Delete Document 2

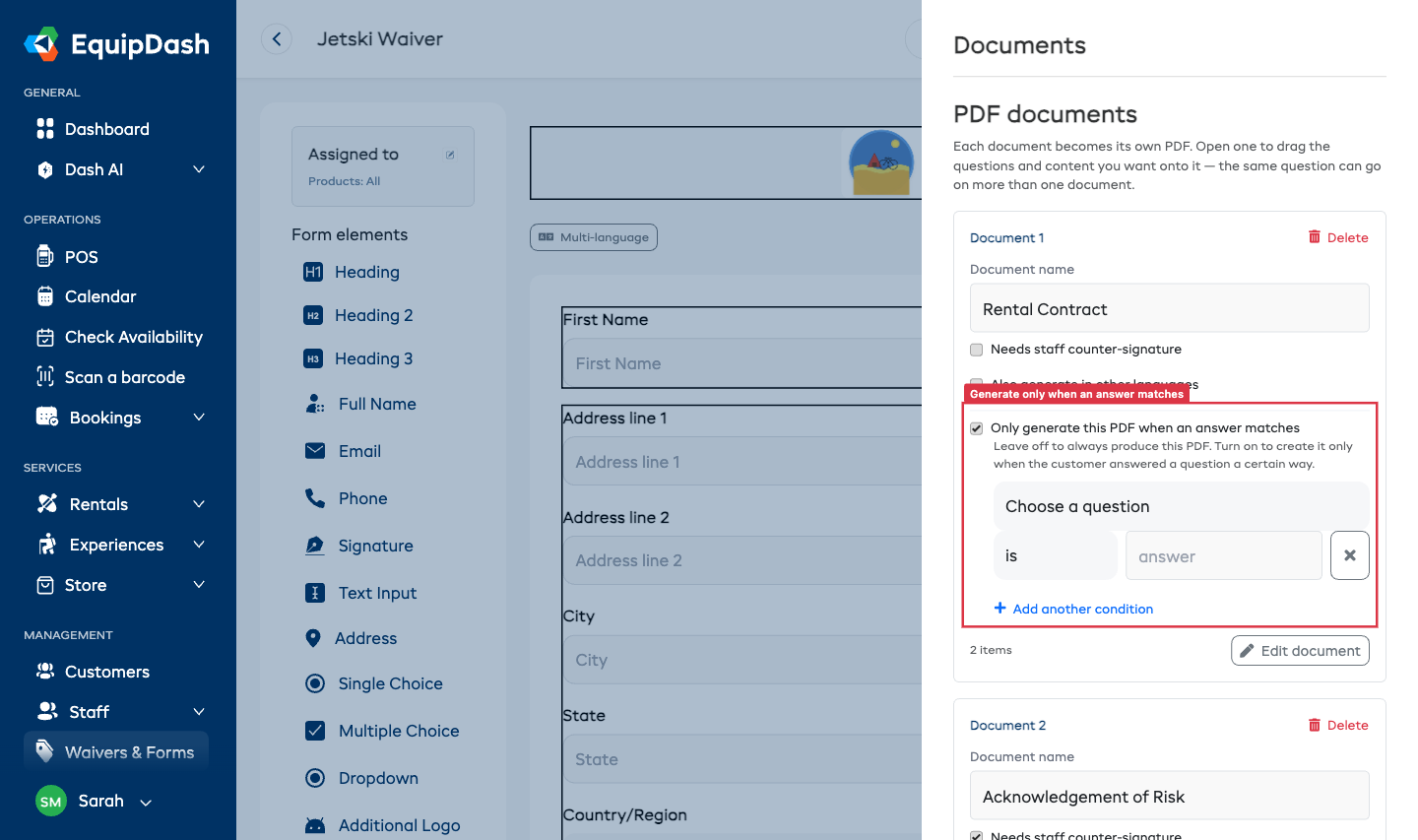pos(1338,725)
